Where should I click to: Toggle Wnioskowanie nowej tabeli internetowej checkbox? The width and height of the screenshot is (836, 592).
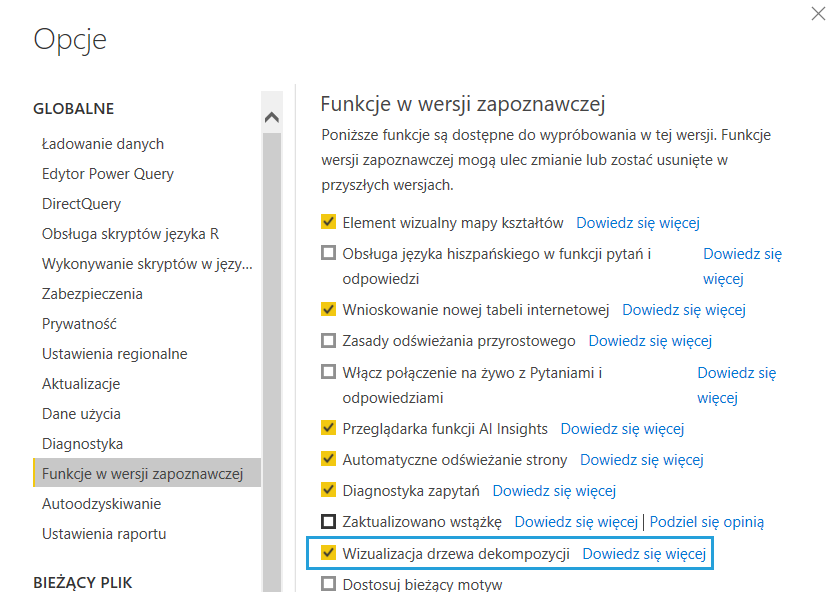click(328, 310)
